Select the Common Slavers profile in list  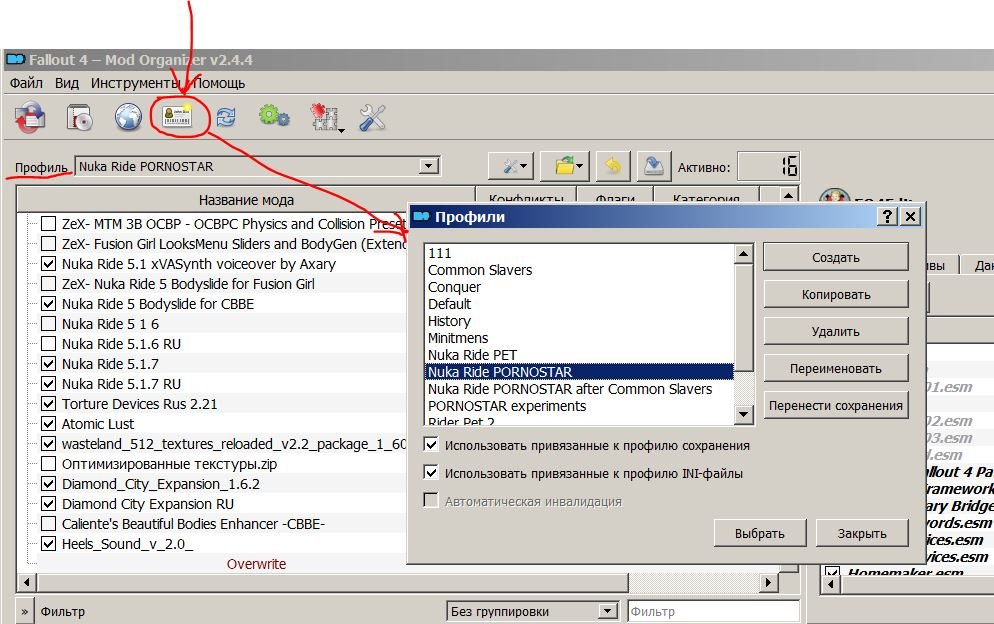[x=480, y=270]
